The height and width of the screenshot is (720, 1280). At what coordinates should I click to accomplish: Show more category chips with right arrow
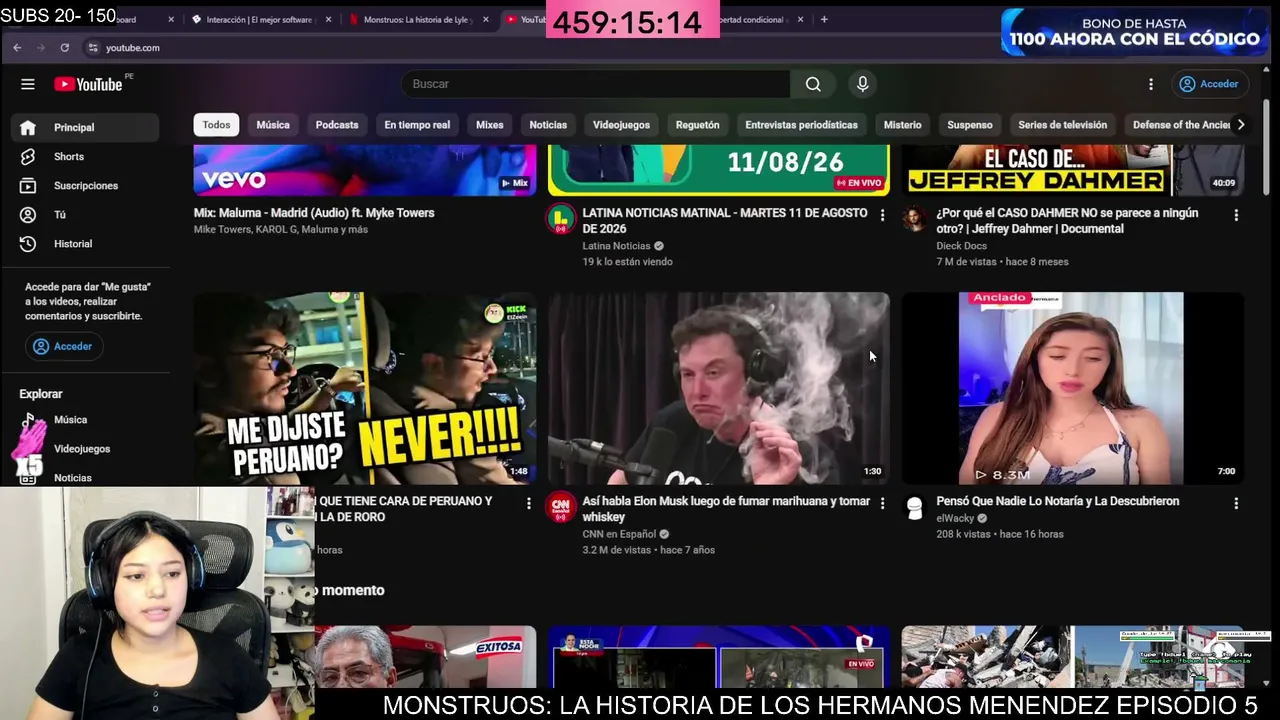tap(1241, 125)
